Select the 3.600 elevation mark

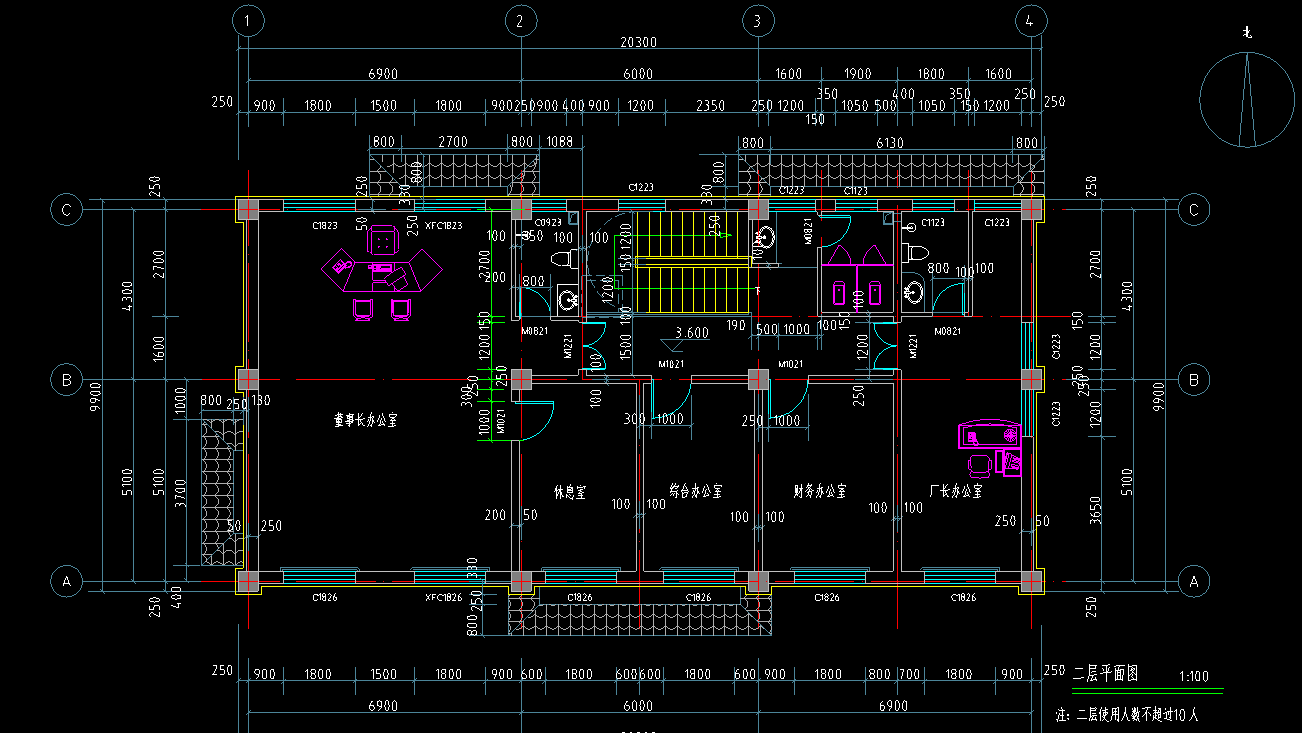click(x=692, y=333)
